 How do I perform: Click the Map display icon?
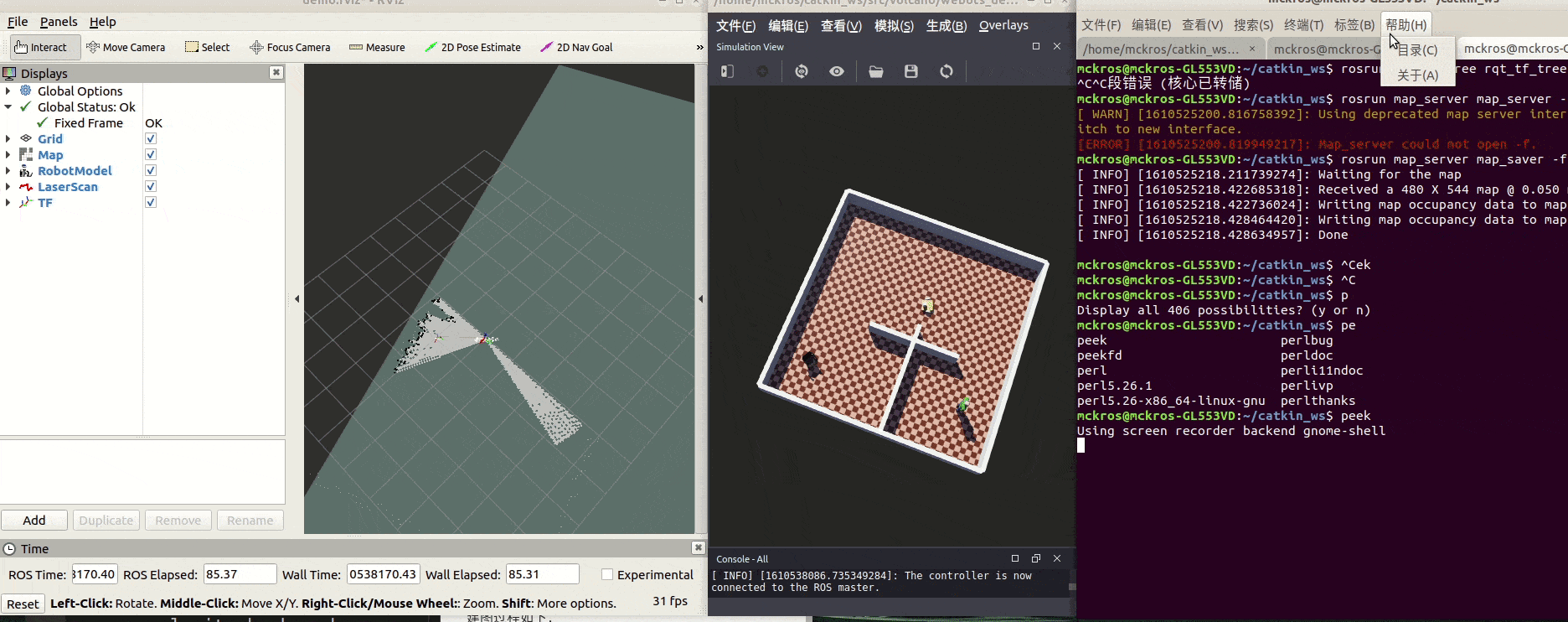[26, 154]
